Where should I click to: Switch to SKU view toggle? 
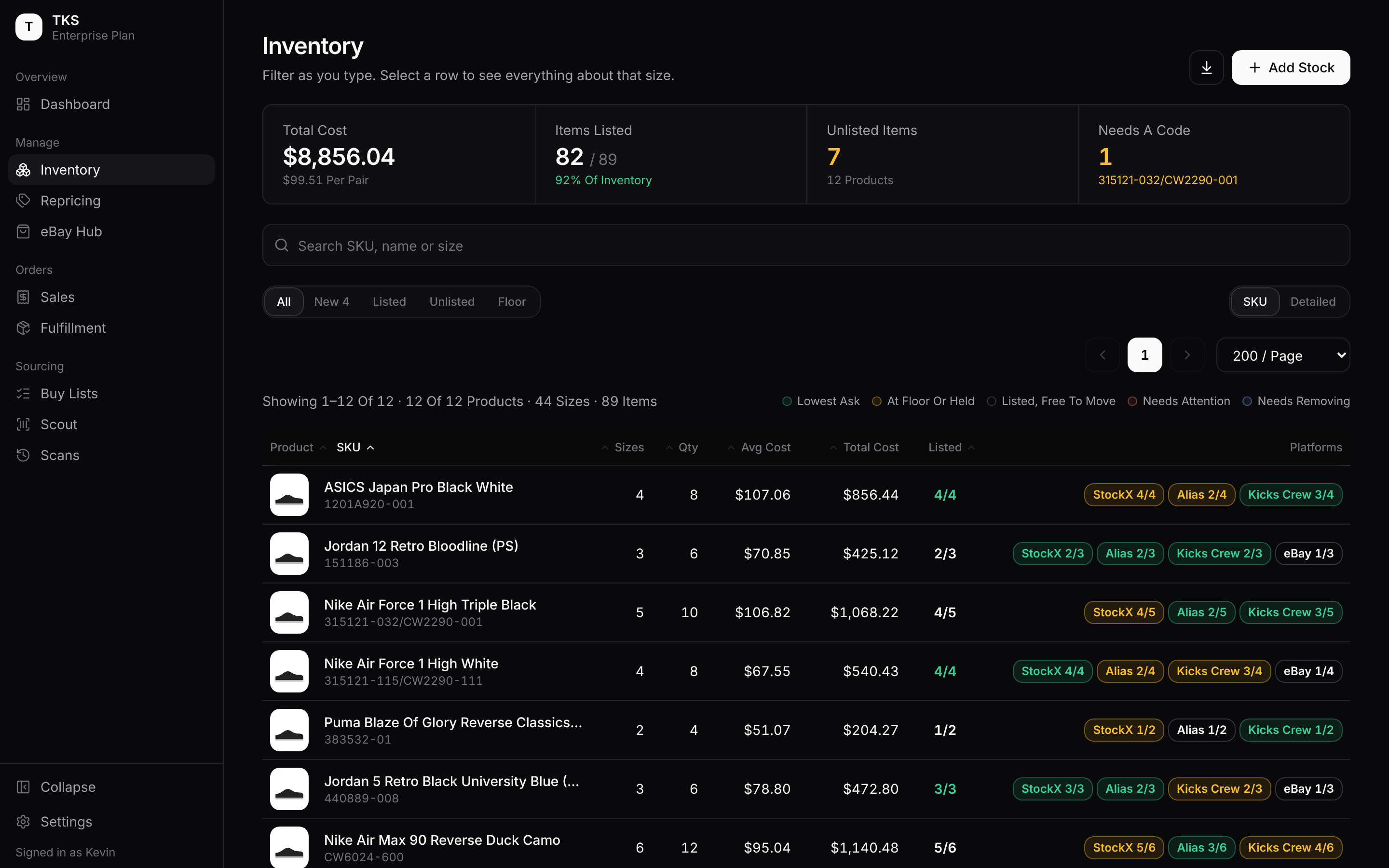[x=1255, y=302]
